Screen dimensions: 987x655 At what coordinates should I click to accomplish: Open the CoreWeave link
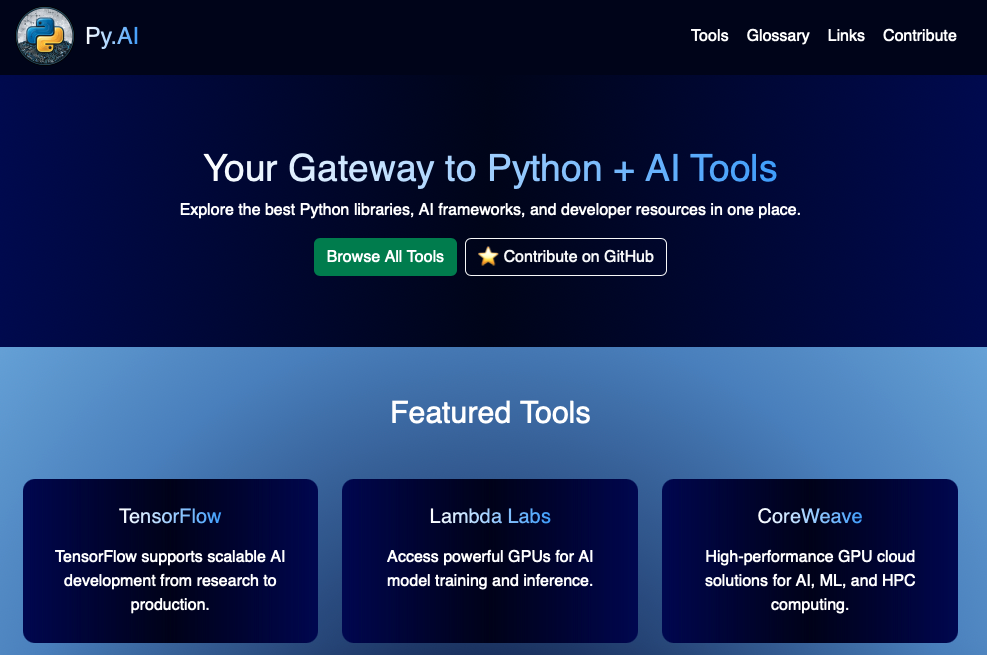[x=809, y=516]
